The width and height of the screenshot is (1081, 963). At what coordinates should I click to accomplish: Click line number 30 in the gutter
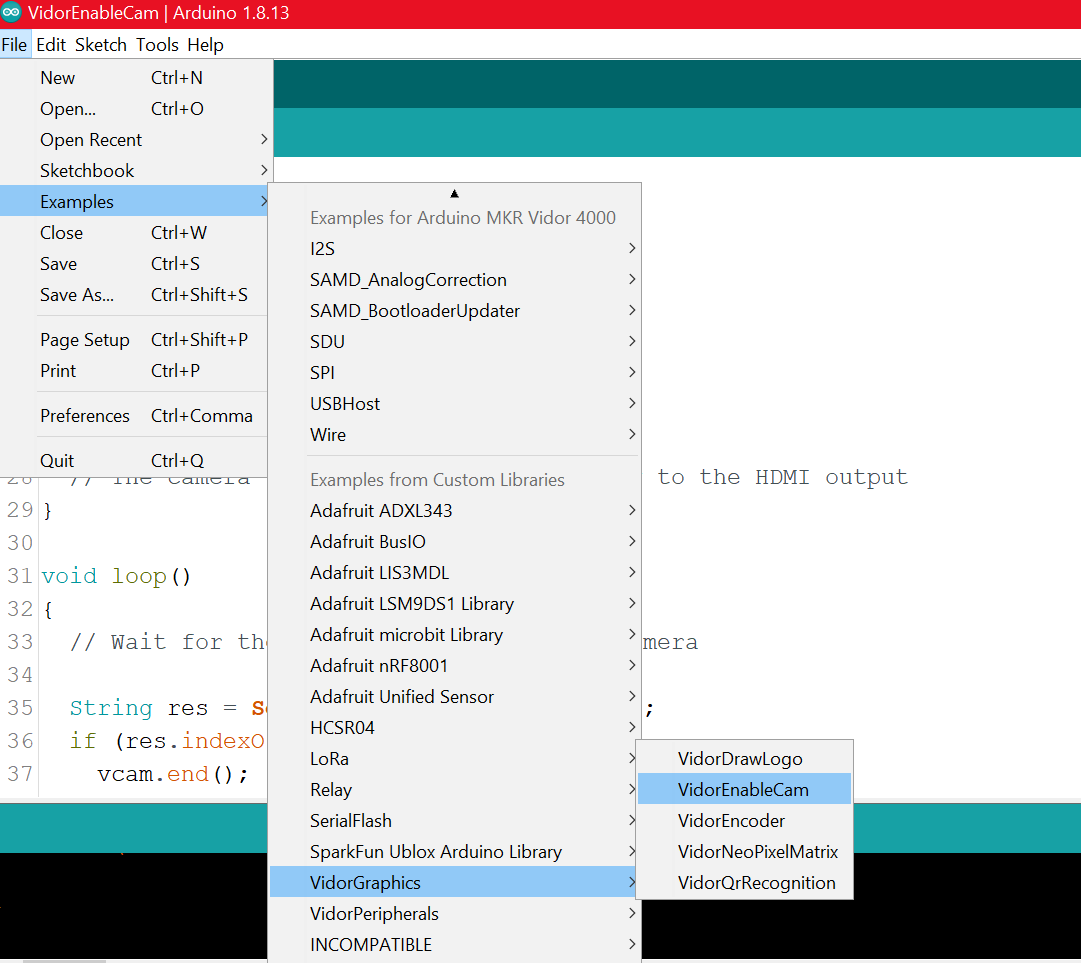coord(20,543)
